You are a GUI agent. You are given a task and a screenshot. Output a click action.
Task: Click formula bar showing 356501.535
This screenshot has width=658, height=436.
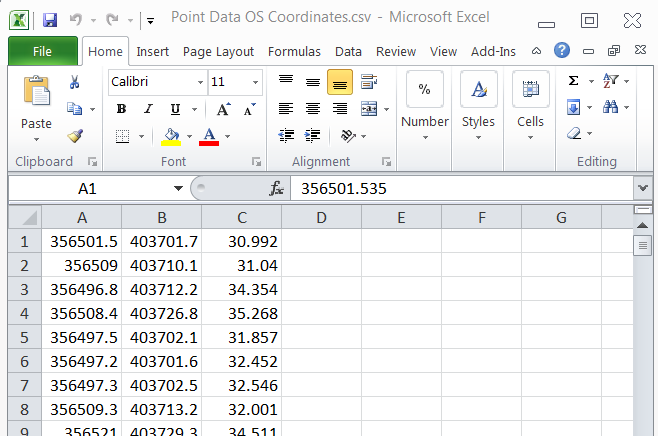pyautogui.click(x=462, y=188)
